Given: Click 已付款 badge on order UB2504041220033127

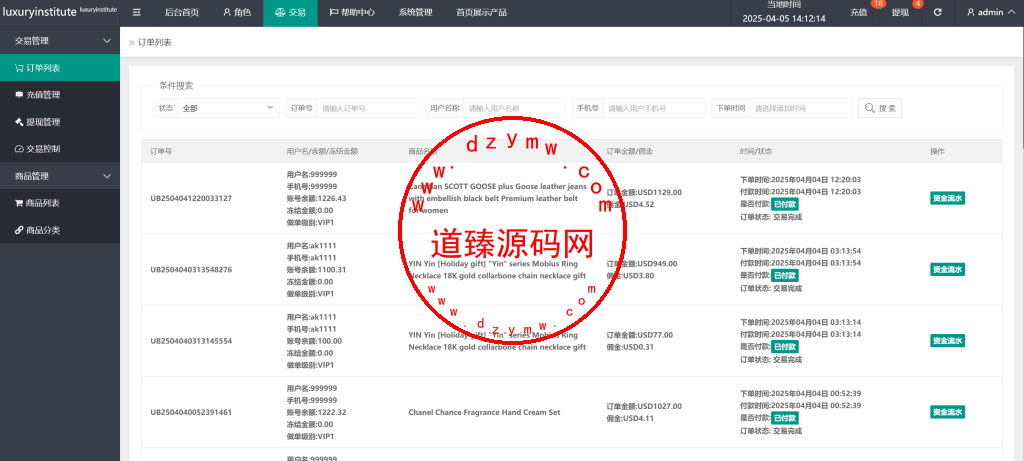Looking at the screenshot, I should tap(784, 204).
